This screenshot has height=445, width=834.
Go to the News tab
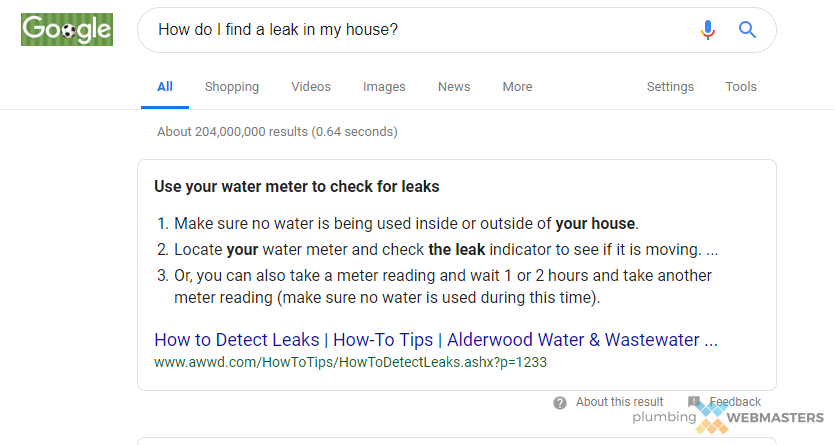[454, 87]
